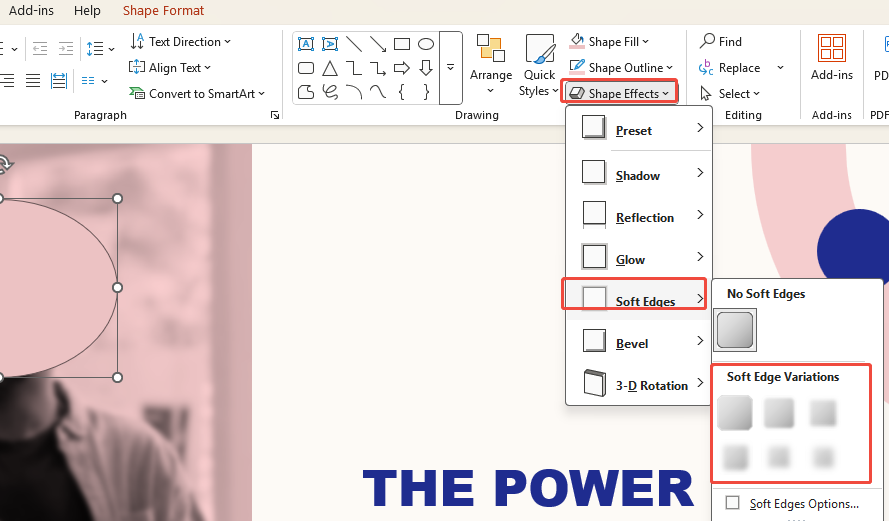The width and height of the screenshot is (889, 521).
Task: Switch to the Help tab
Action: tap(87, 10)
